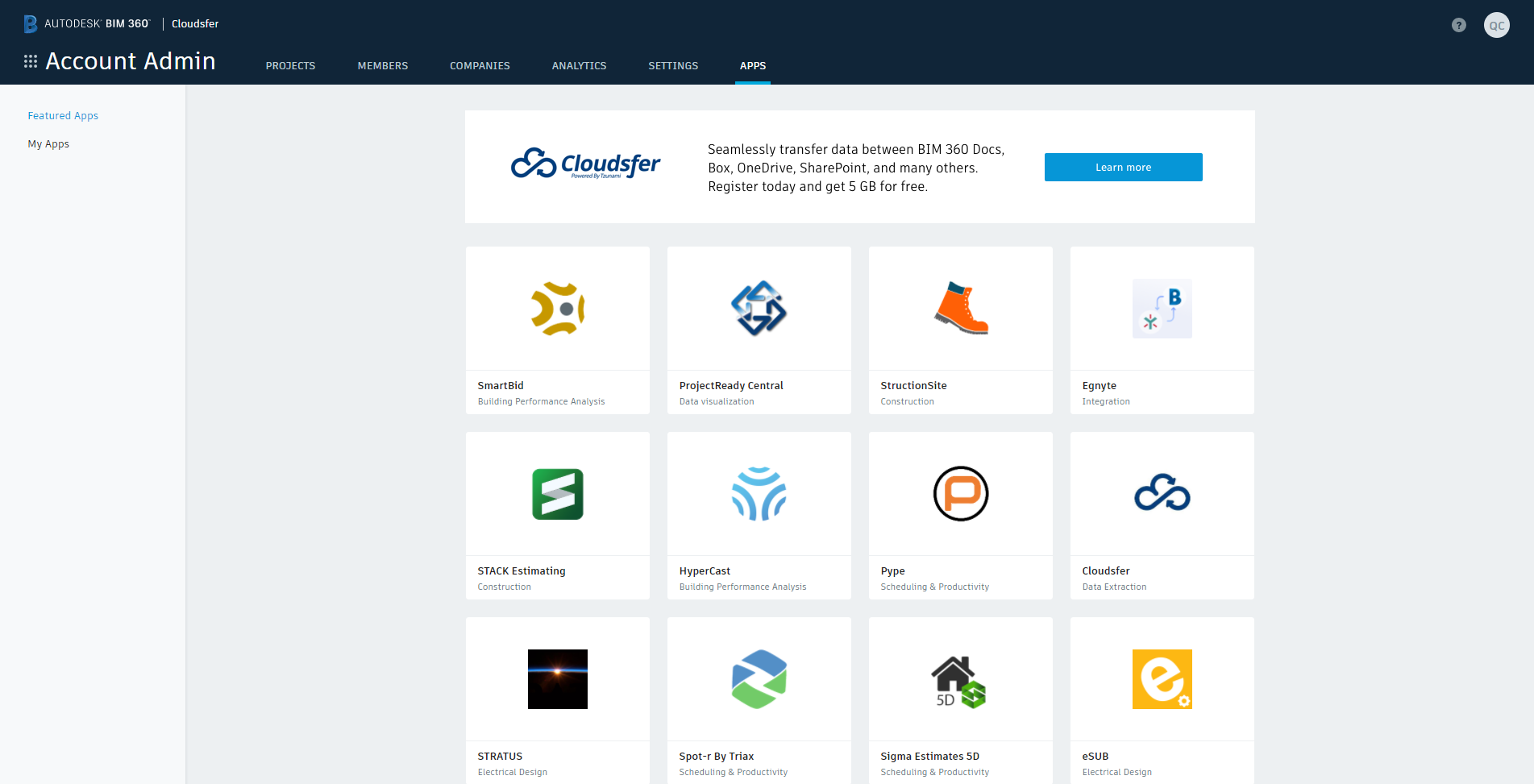Click the Cloudsfer account name in header
This screenshot has height=784, width=1534.
click(x=195, y=24)
